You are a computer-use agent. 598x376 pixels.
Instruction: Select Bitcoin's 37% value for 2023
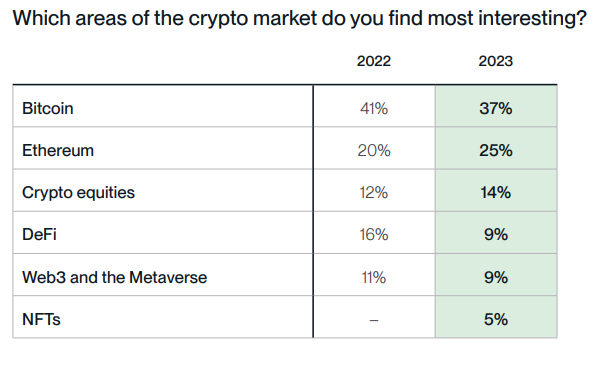tap(496, 108)
